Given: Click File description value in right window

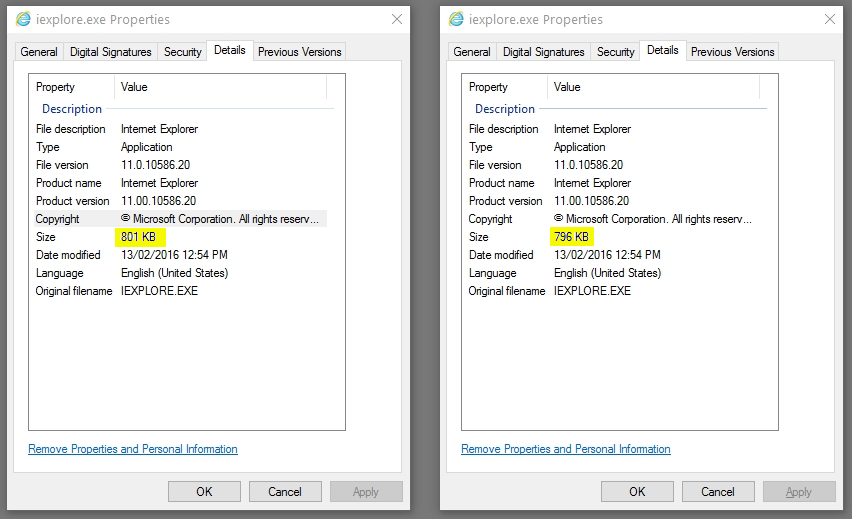Looking at the screenshot, I should [592, 129].
